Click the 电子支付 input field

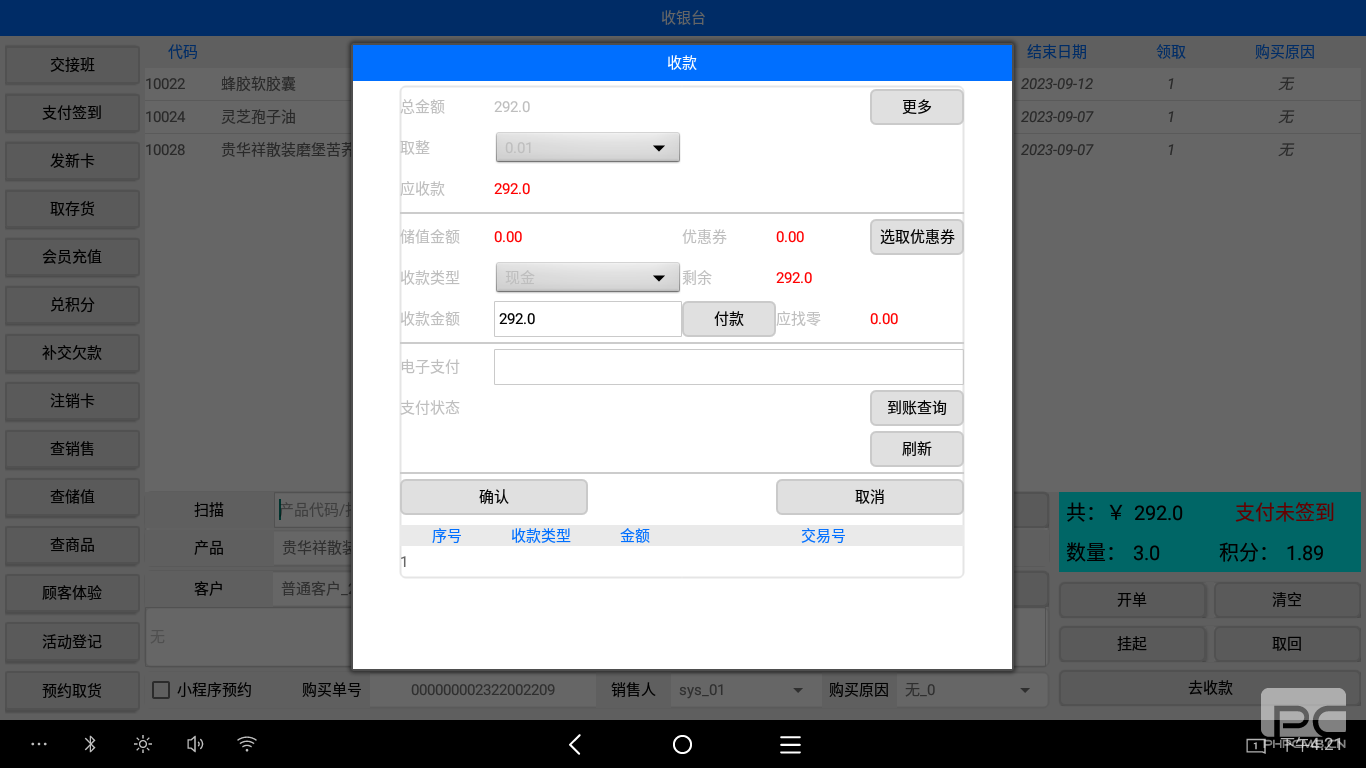click(728, 367)
